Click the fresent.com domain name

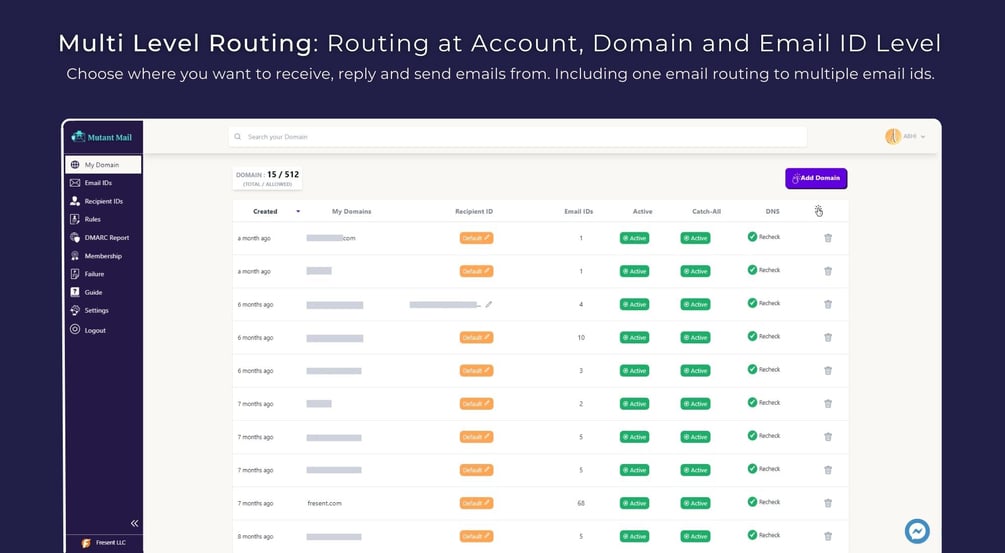point(324,503)
